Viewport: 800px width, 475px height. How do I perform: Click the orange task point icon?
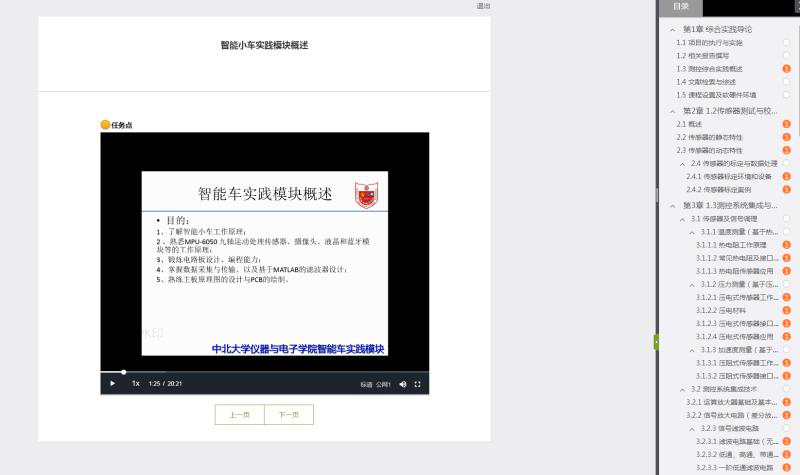tap(105, 125)
